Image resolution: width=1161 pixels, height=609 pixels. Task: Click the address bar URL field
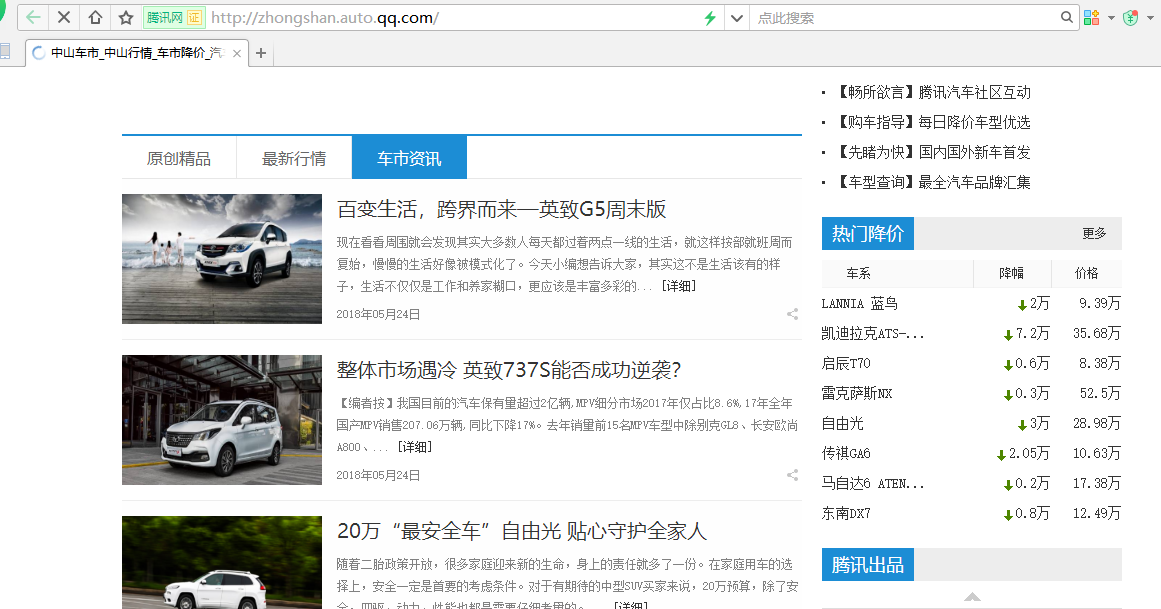coord(452,18)
